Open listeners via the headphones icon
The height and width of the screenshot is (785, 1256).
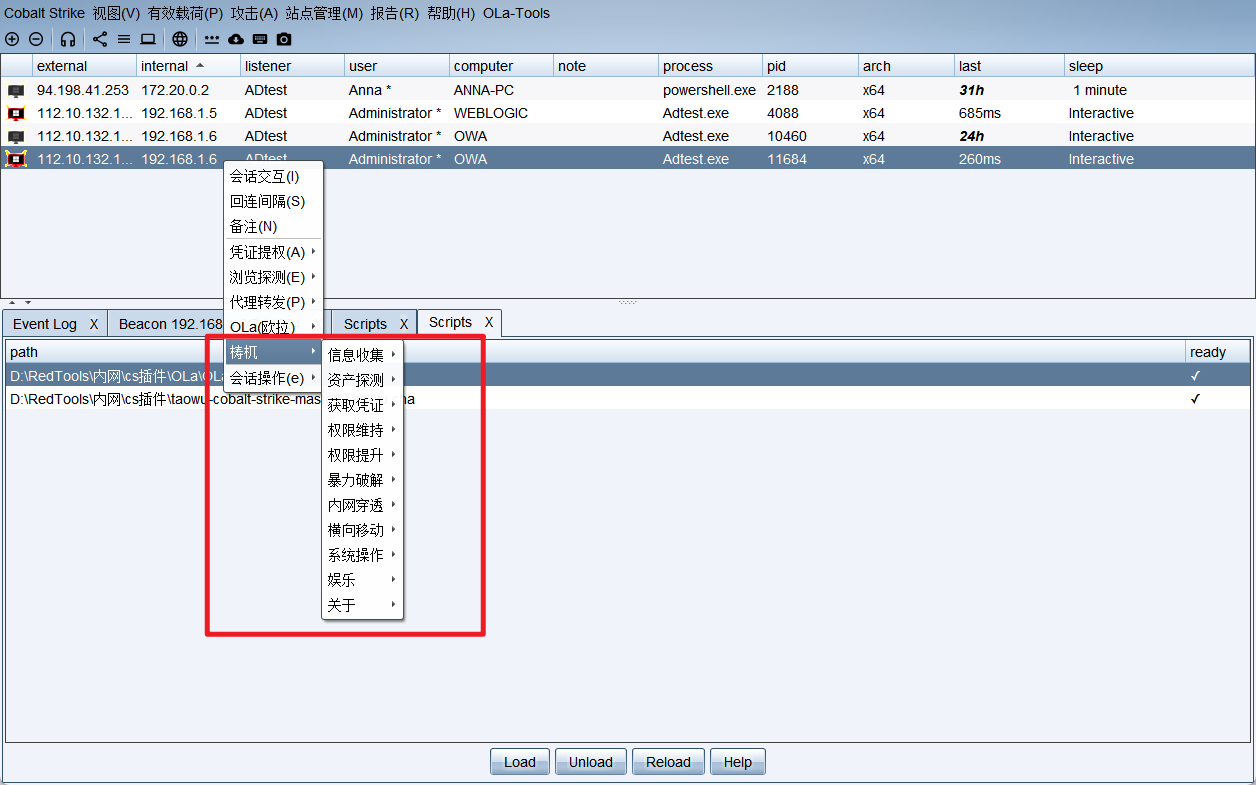[68, 39]
